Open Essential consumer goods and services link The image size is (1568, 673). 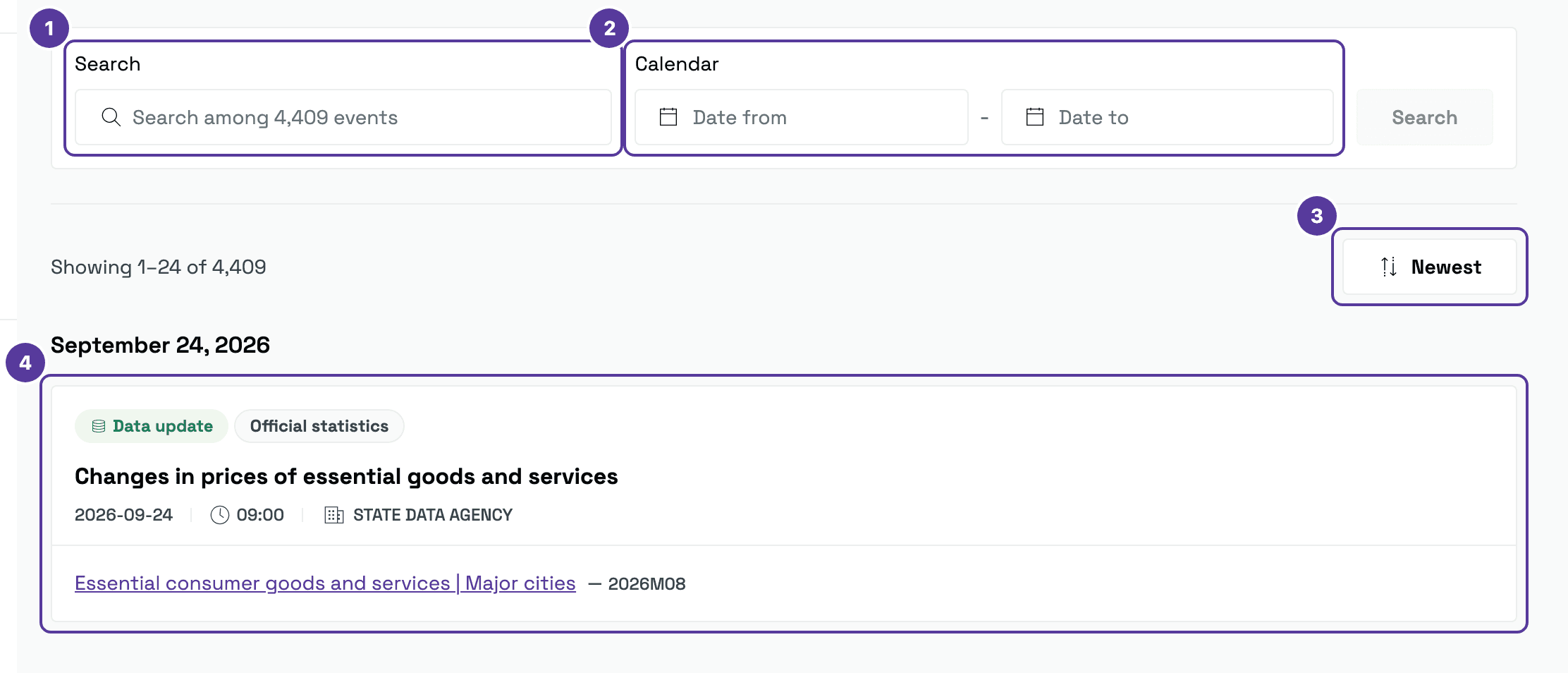325,583
